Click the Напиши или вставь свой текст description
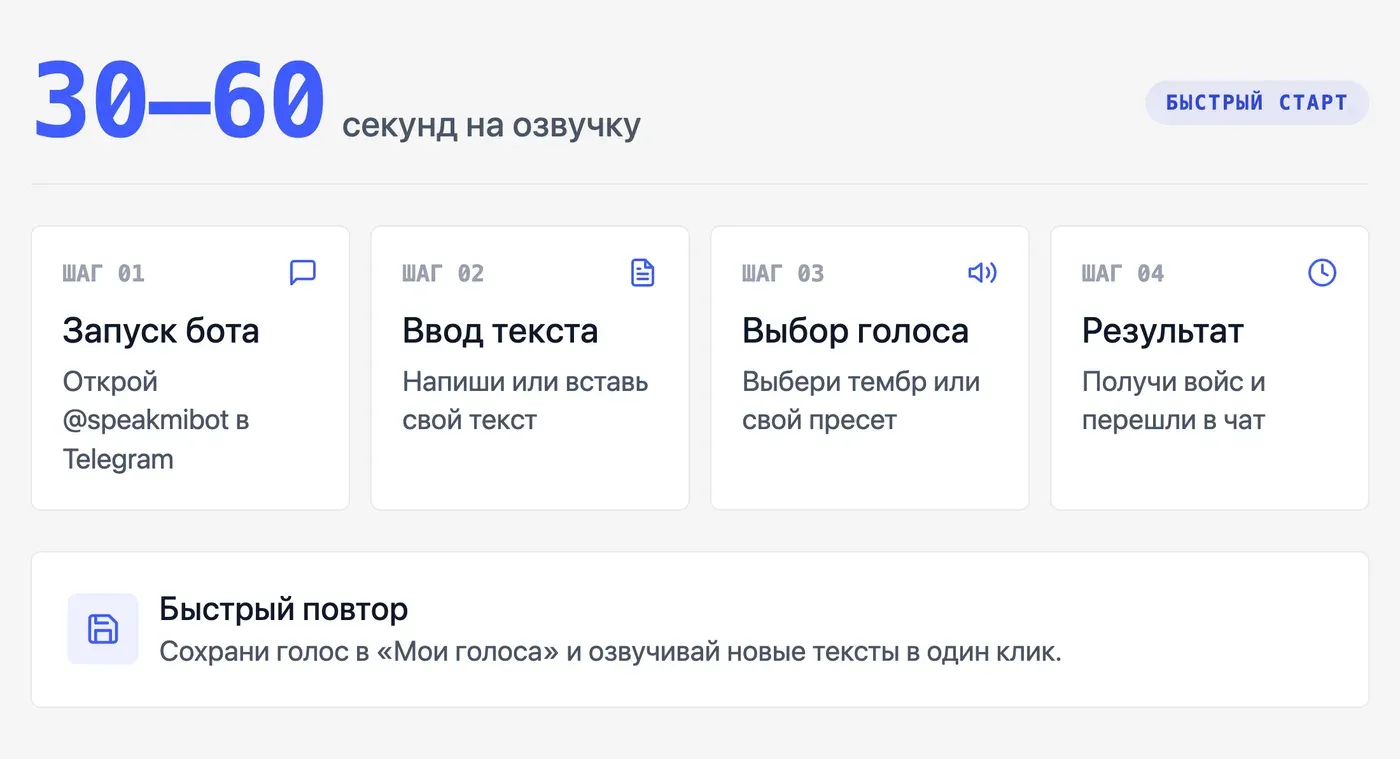This screenshot has width=1400, height=759. tap(525, 401)
